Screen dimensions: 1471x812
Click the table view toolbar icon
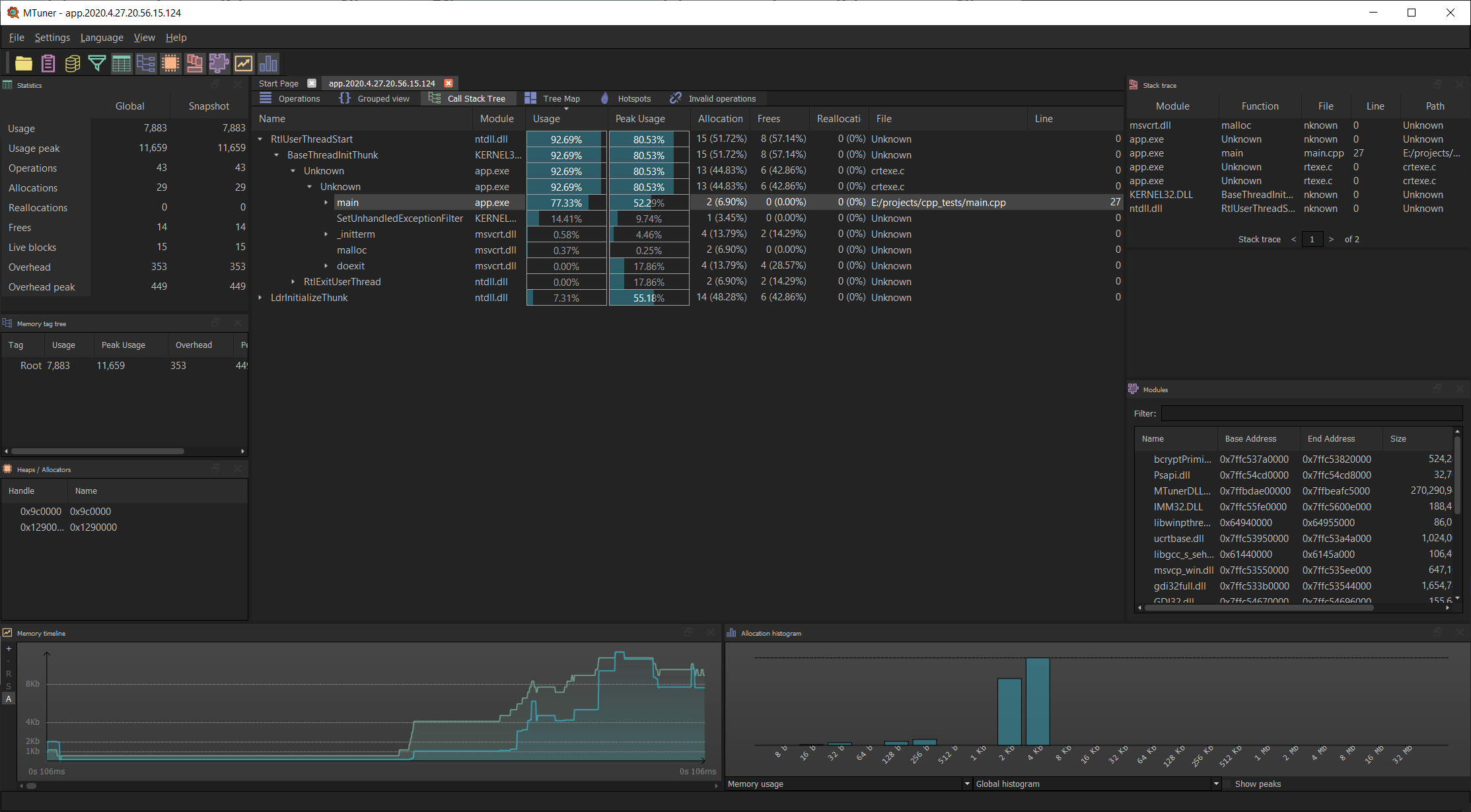(x=122, y=63)
